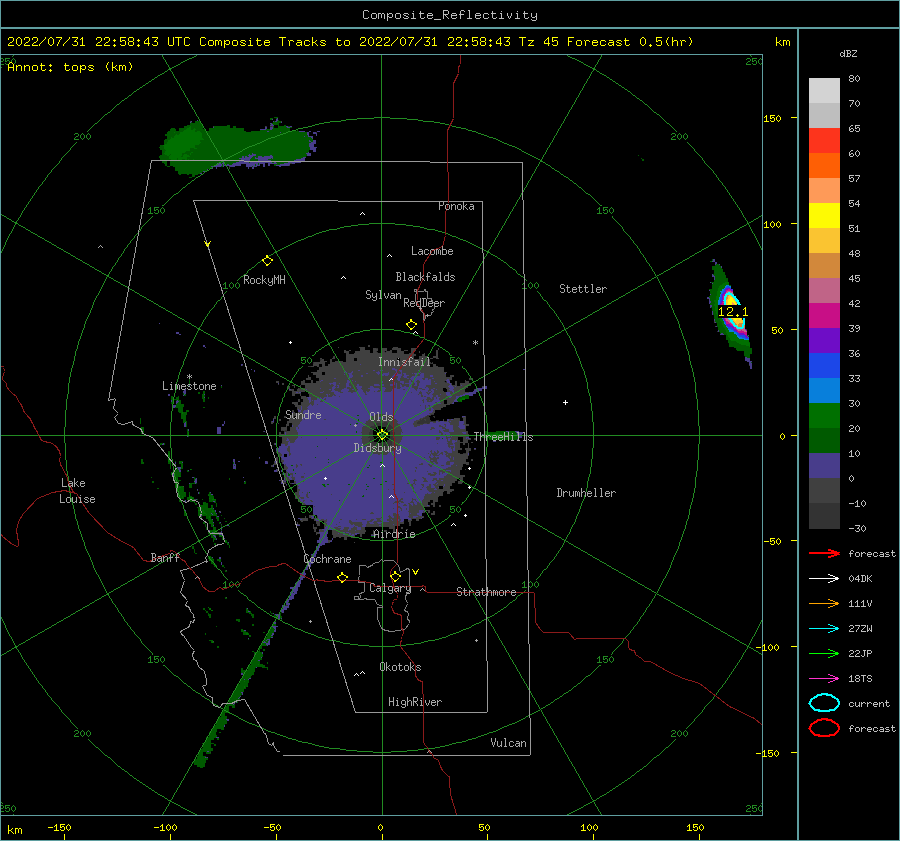Click the yellow diamond marker below RedDeer
900x841 pixels.
tap(412, 325)
